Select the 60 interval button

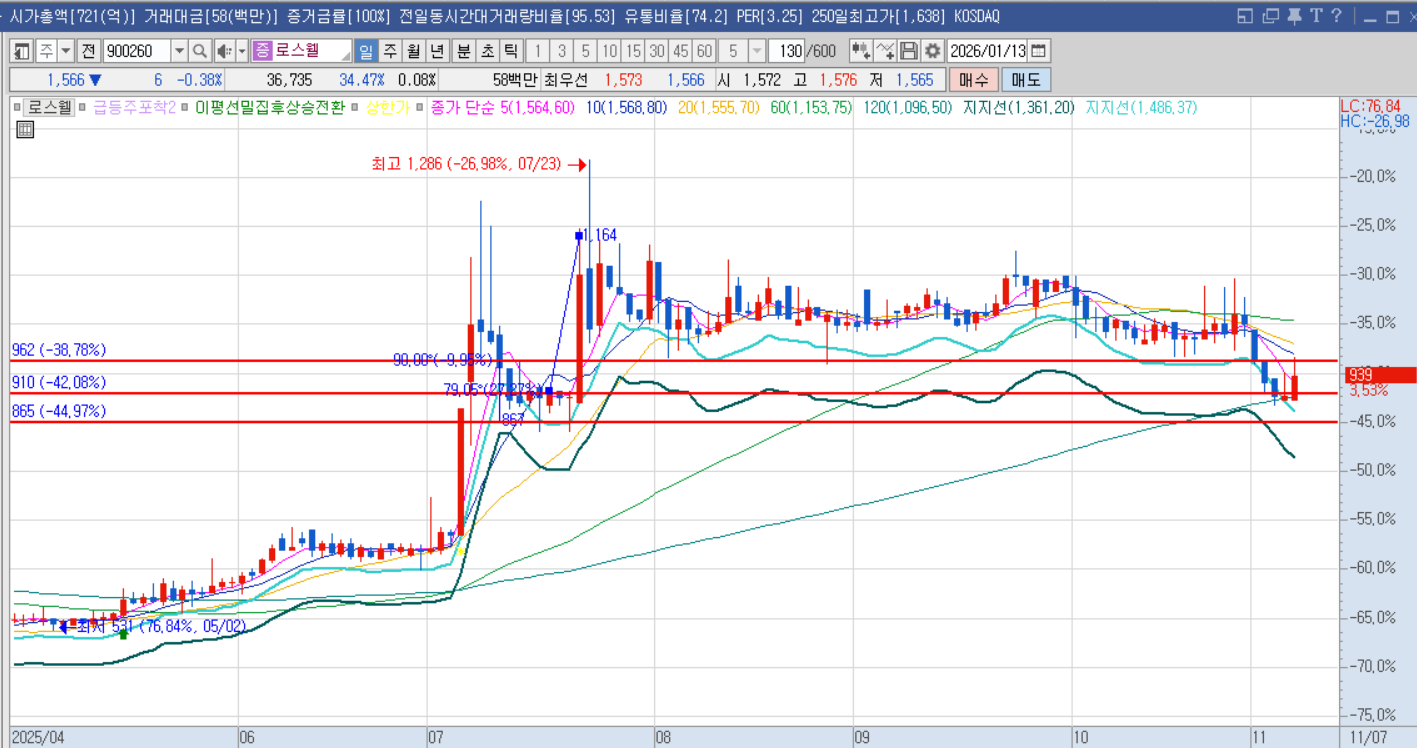pos(705,51)
